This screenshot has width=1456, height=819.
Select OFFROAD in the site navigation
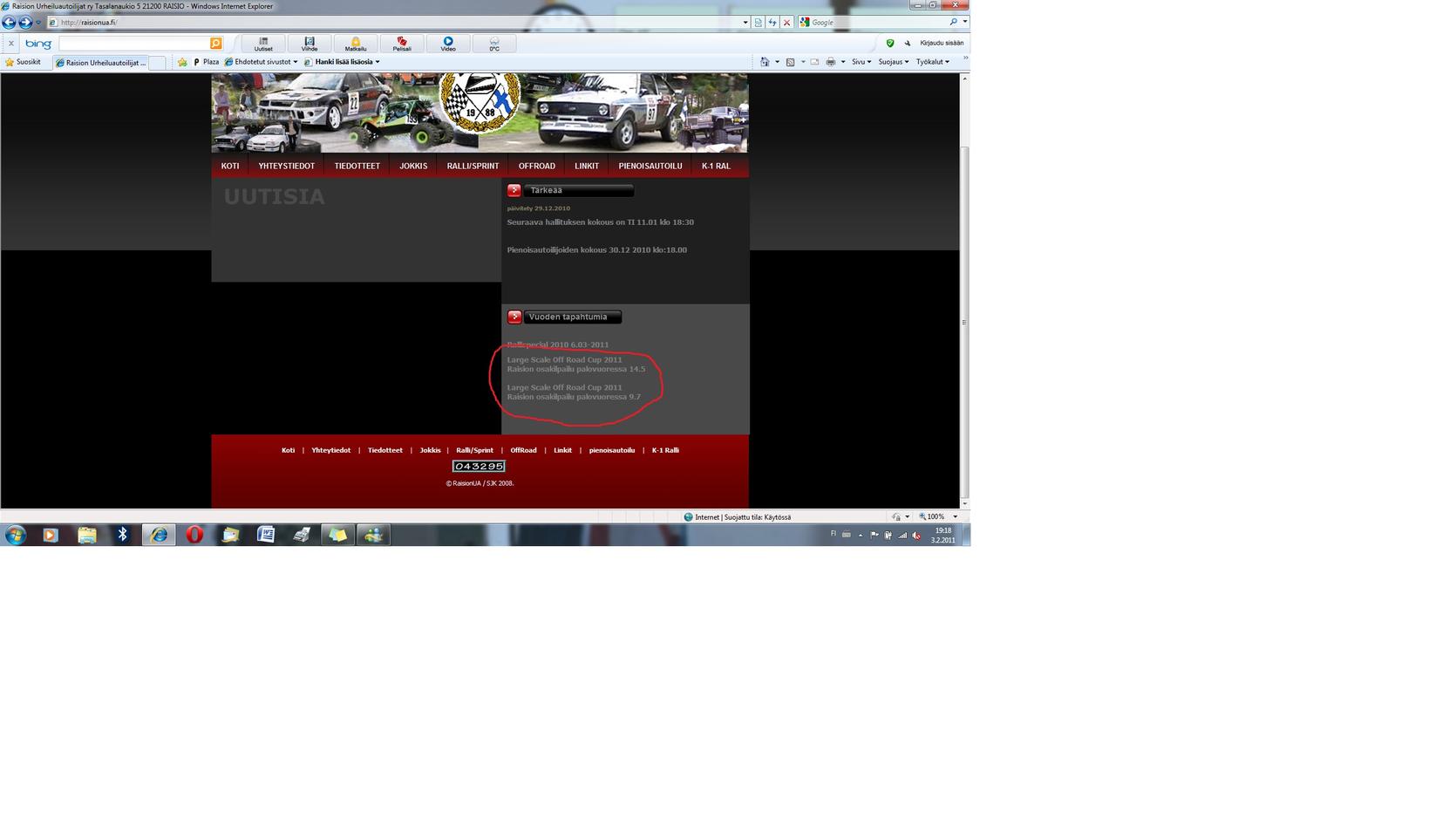point(536,166)
